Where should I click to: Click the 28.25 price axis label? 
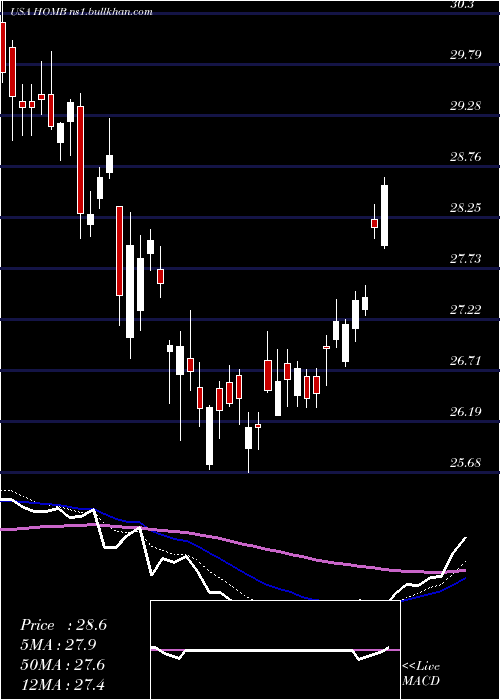point(467,208)
